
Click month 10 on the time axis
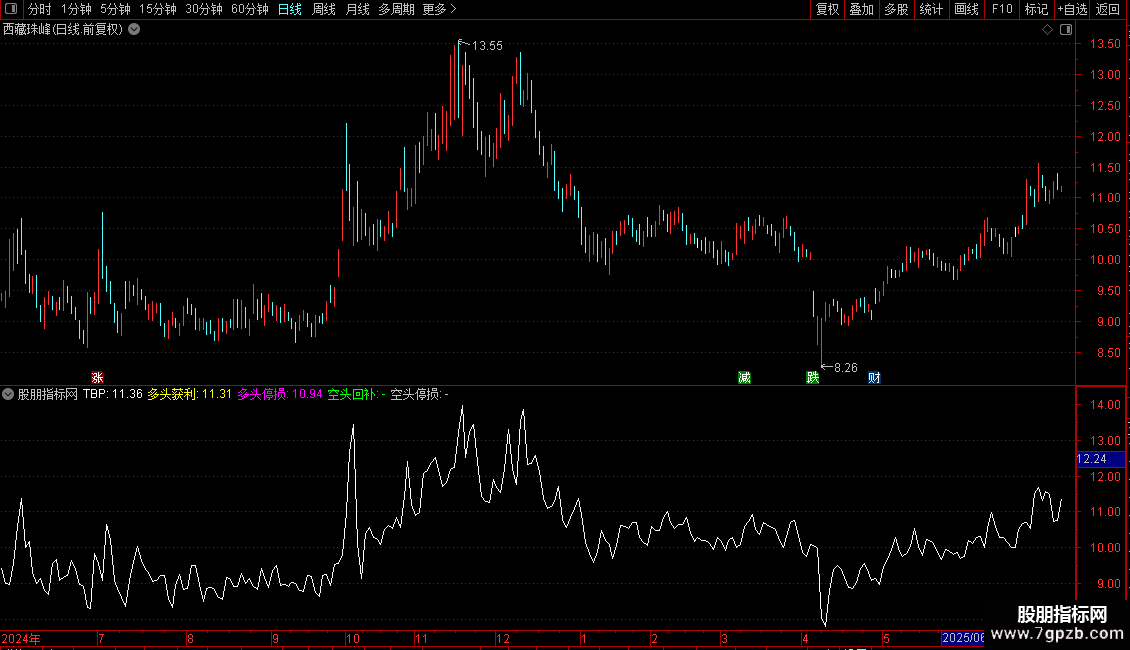click(x=352, y=638)
